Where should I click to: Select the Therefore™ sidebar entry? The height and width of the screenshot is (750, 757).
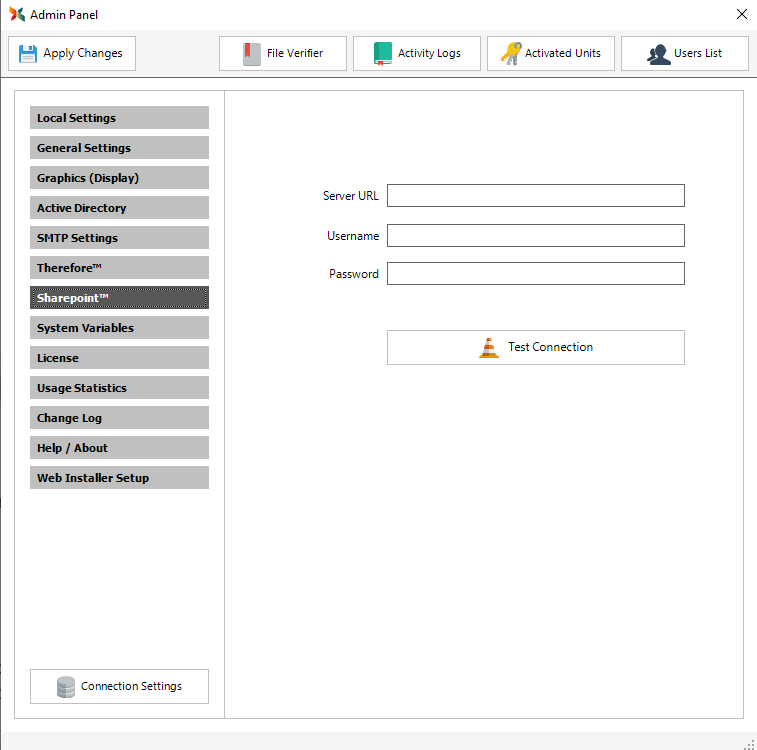119,268
